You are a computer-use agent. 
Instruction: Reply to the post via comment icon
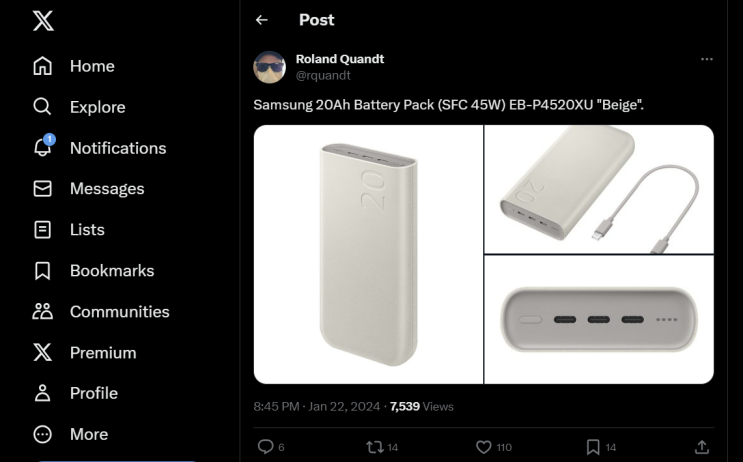pyautogui.click(x=266, y=447)
